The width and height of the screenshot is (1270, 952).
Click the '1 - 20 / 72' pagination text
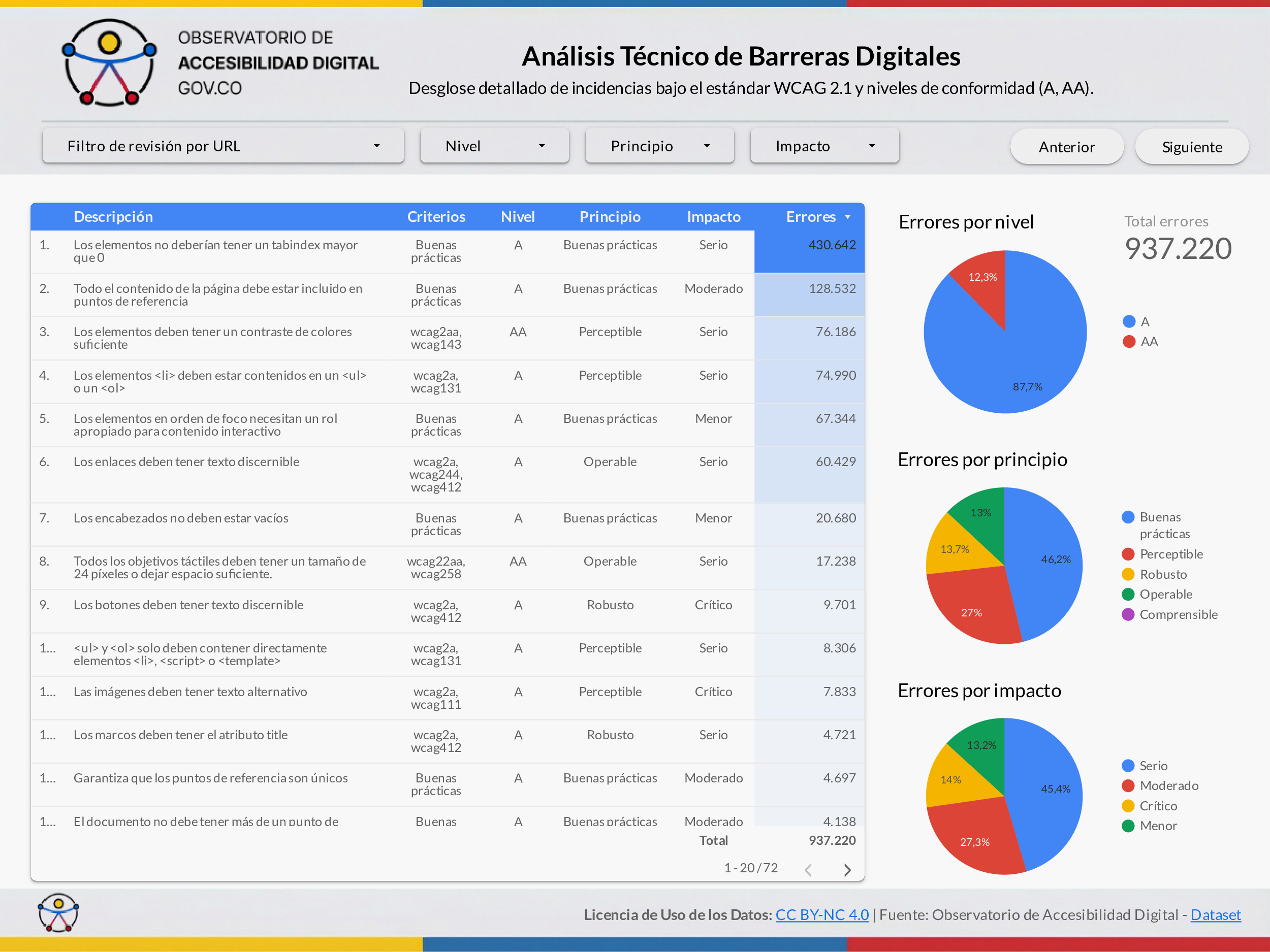point(750,868)
